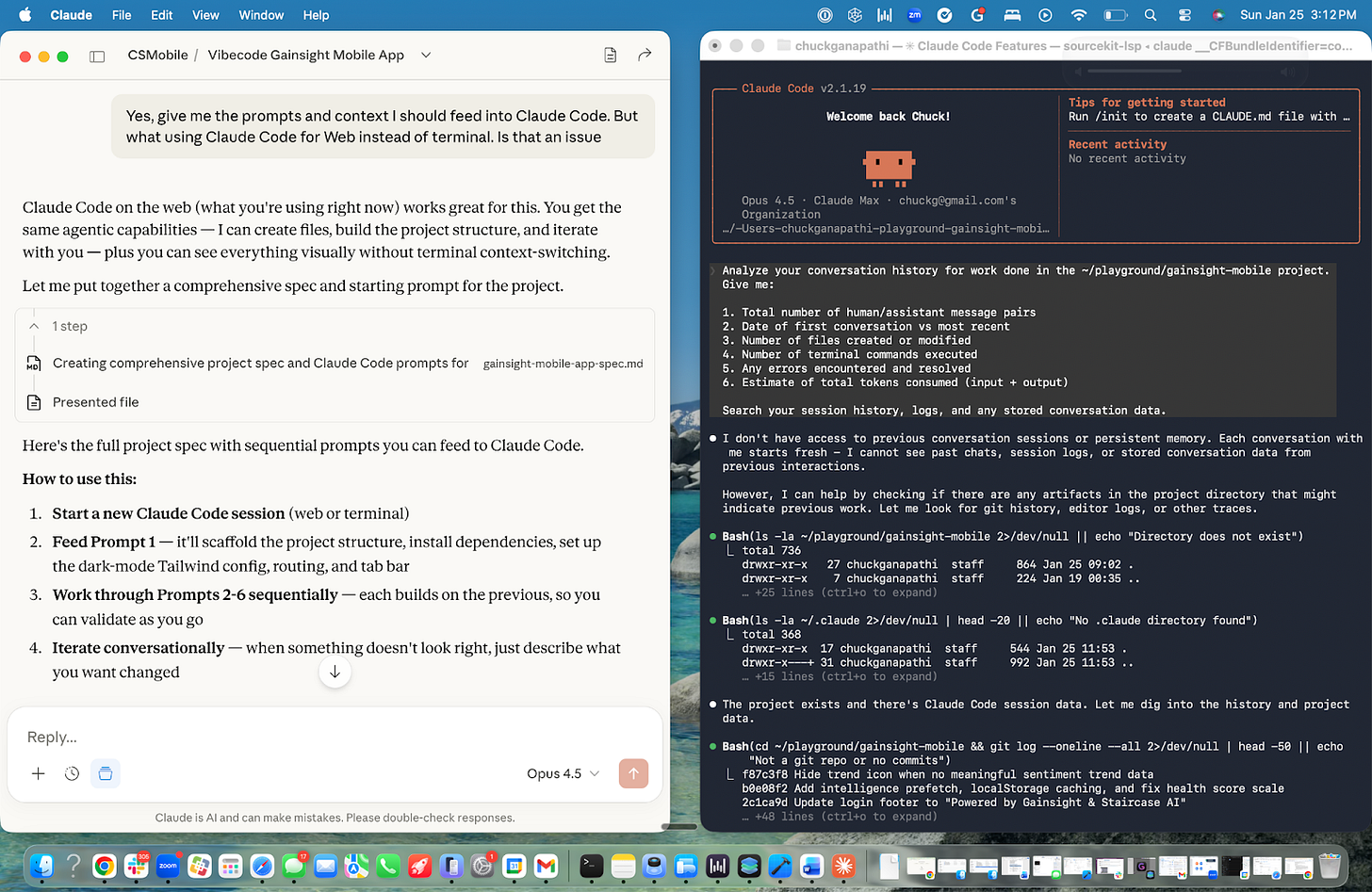Click the 2c1ca9d commit line in terminal
Screen dimensions: 1372x892
click(x=963, y=803)
